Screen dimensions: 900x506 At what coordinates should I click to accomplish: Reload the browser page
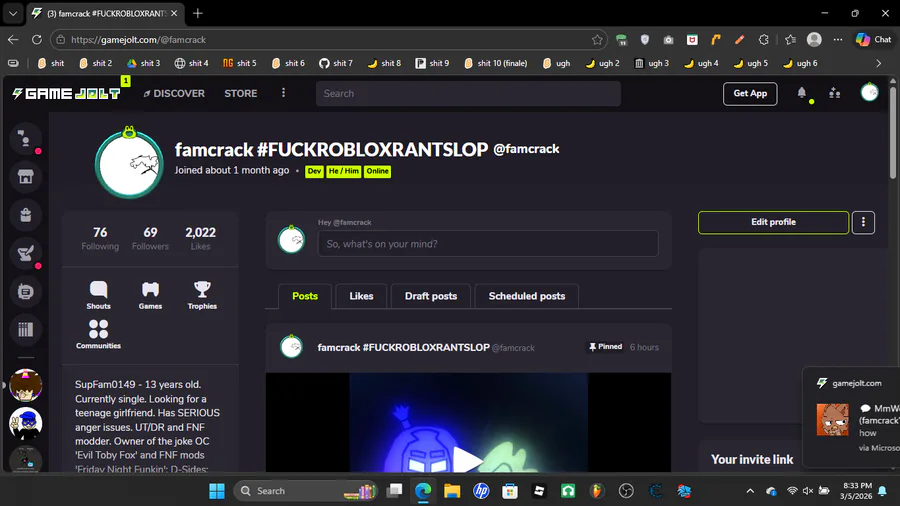point(37,40)
